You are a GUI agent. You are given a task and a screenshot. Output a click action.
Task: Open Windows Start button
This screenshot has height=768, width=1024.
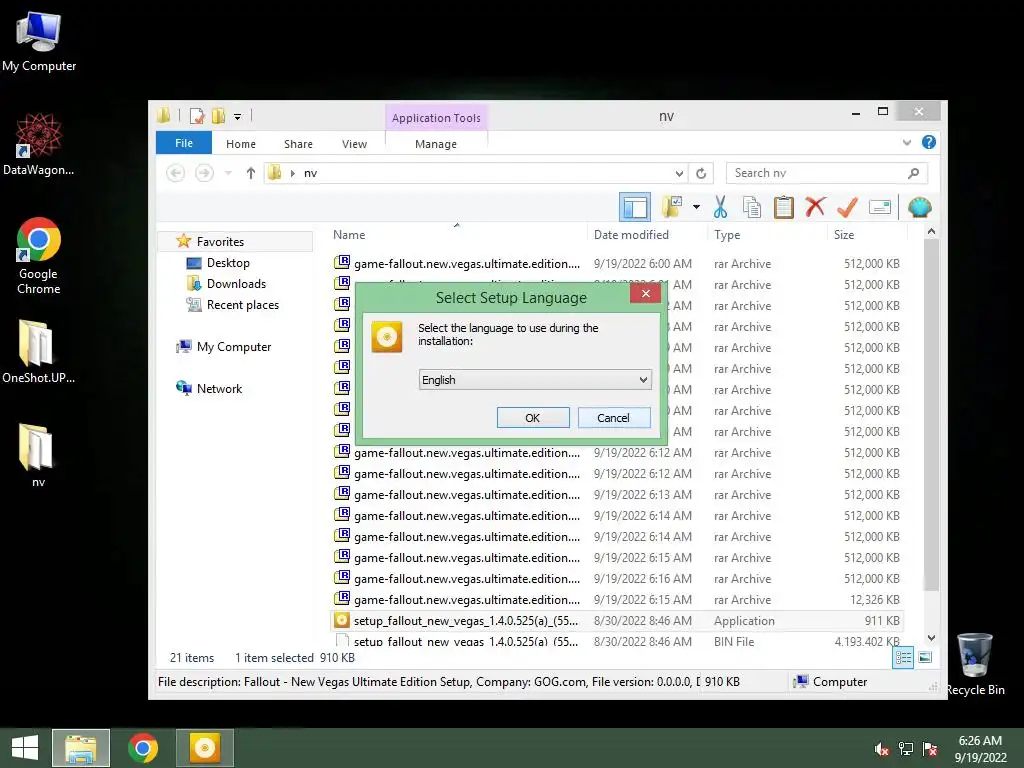click(25, 748)
